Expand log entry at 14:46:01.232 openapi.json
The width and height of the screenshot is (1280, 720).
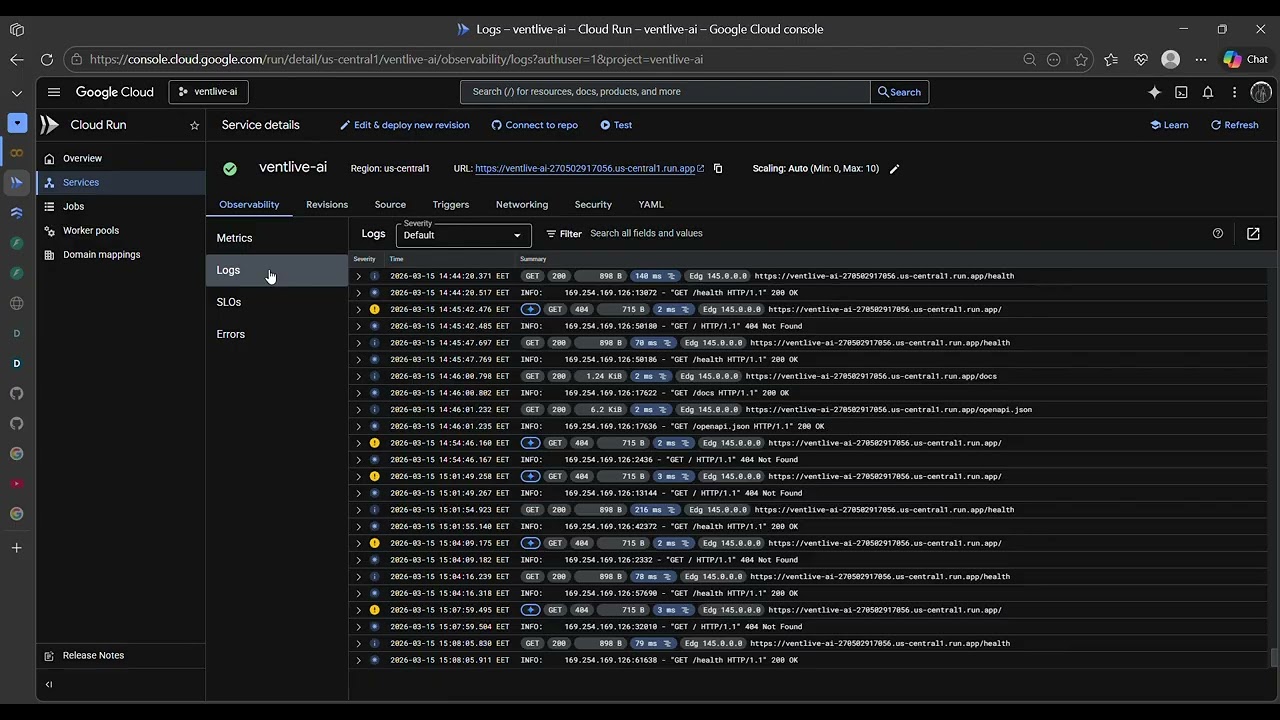tap(359, 410)
